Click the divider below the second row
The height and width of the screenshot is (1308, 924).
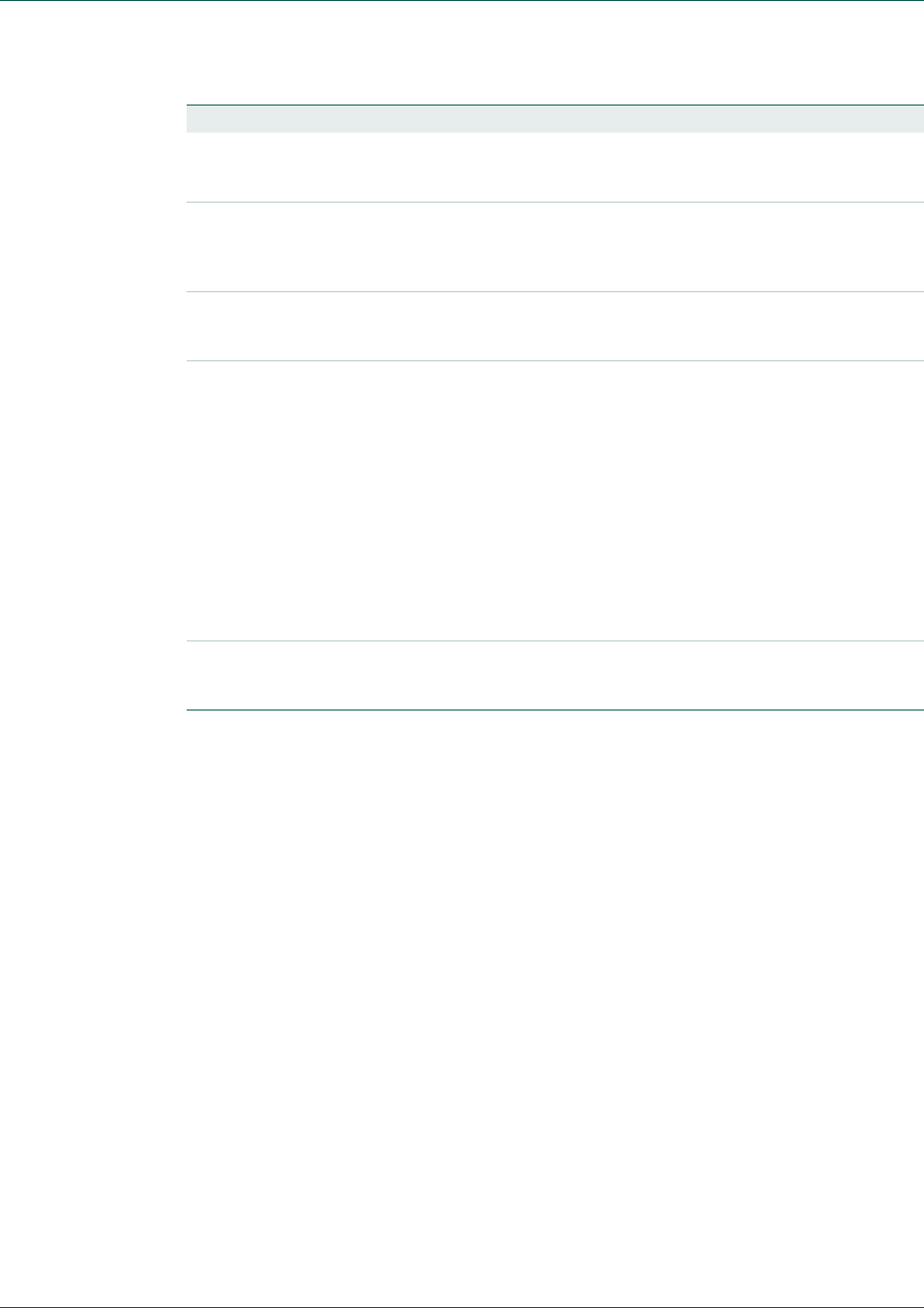coord(554,291)
